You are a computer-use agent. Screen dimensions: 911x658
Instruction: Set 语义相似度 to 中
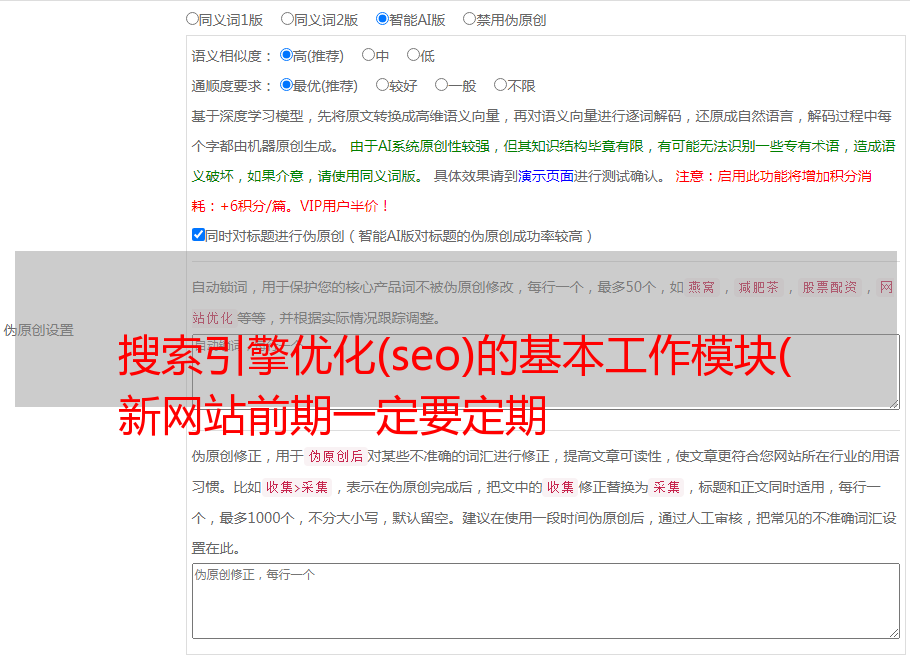click(368, 55)
